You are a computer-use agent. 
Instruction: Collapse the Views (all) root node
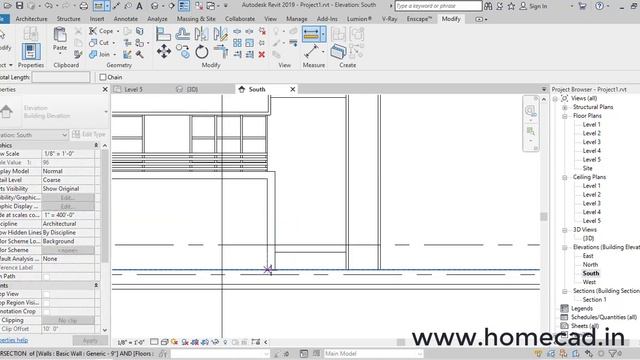click(555, 98)
